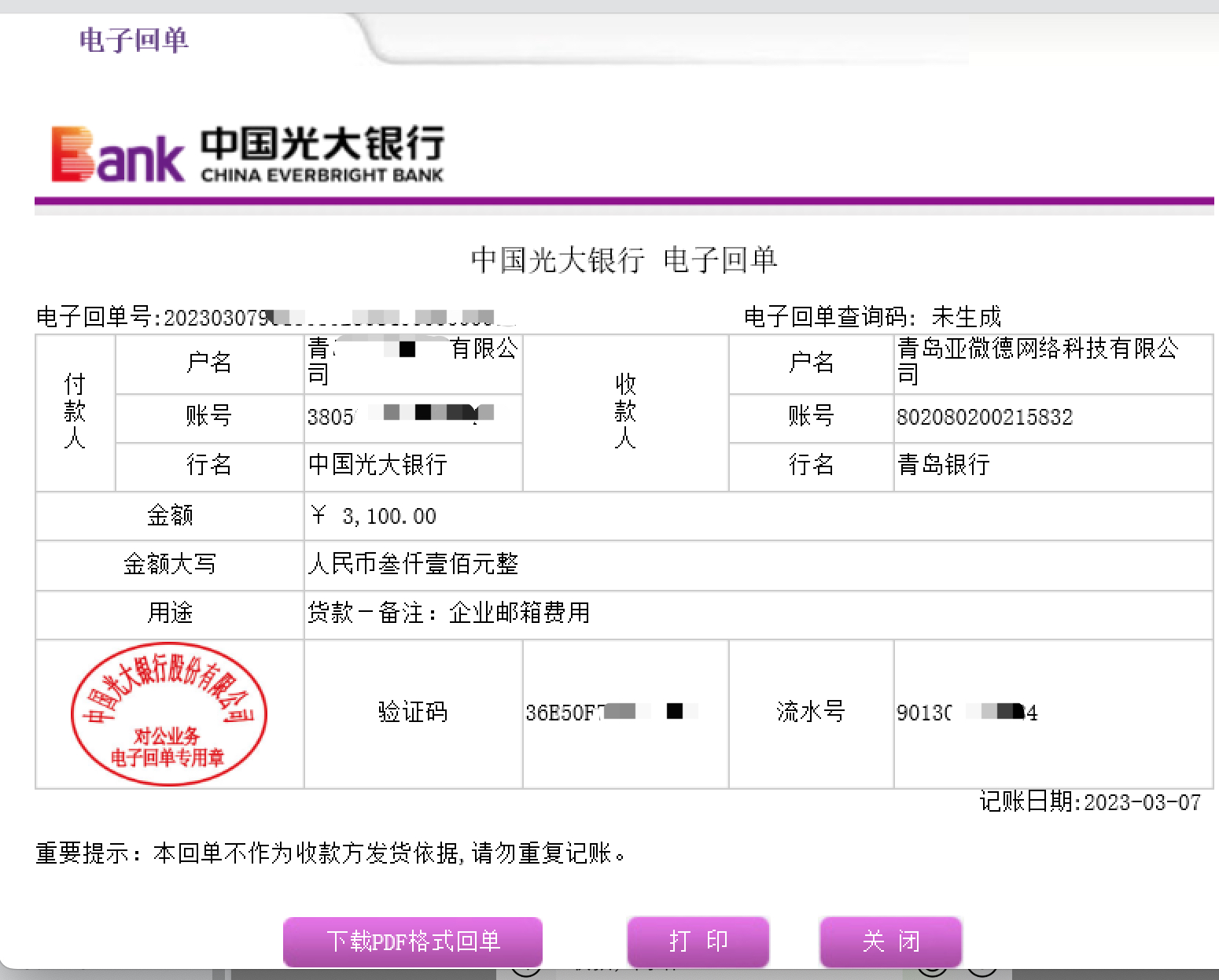The height and width of the screenshot is (980, 1219).
Task: Select amount ¥ 3,100.00
Action: click(x=374, y=516)
